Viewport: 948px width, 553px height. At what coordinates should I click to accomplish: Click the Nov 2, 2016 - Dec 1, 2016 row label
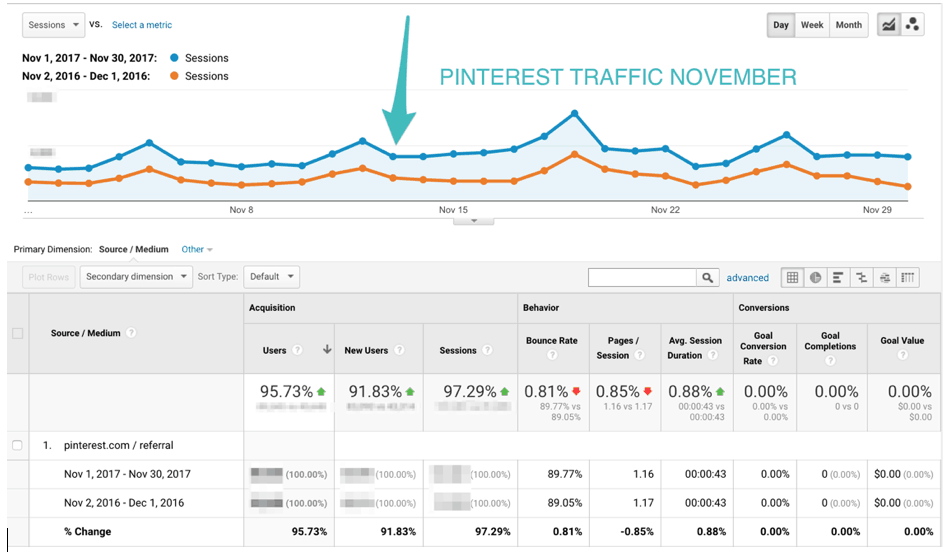(x=124, y=503)
